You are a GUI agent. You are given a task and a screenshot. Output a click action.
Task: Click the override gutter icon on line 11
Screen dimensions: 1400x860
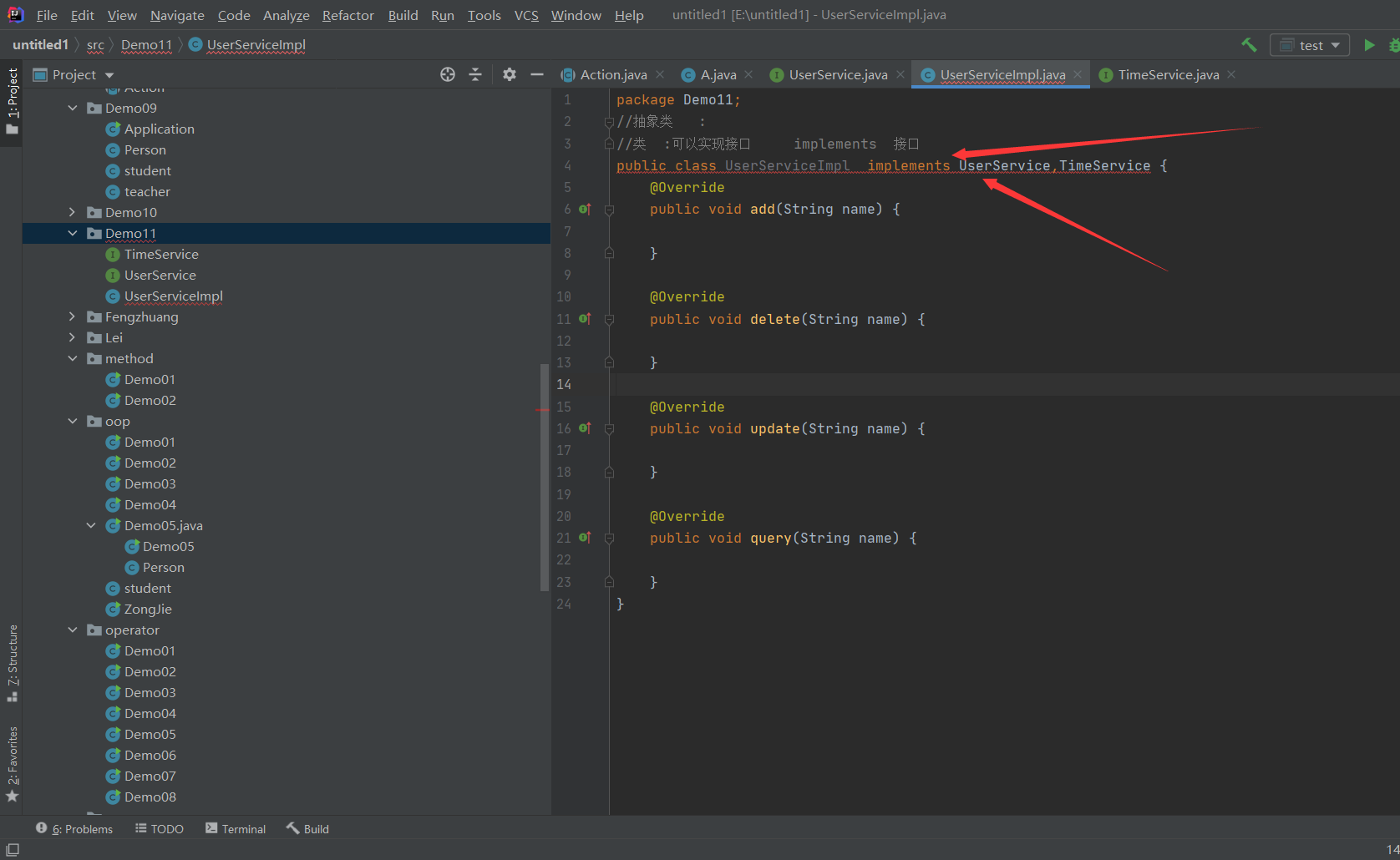pyautogui.click(x=585, y=319)
